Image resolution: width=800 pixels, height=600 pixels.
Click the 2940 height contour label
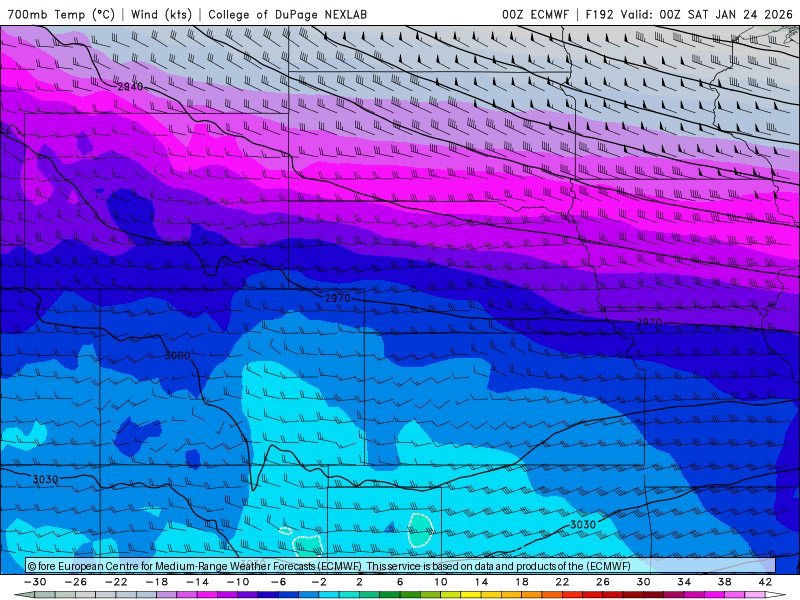click(x=130, y=87)
